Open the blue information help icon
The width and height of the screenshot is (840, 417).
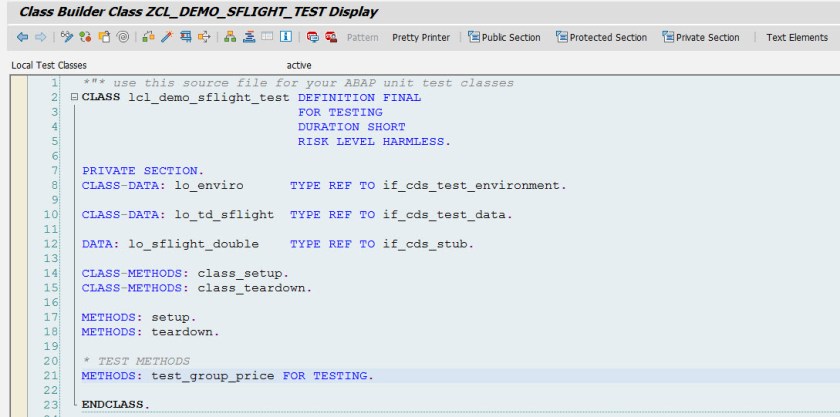[x=286, y=37]
